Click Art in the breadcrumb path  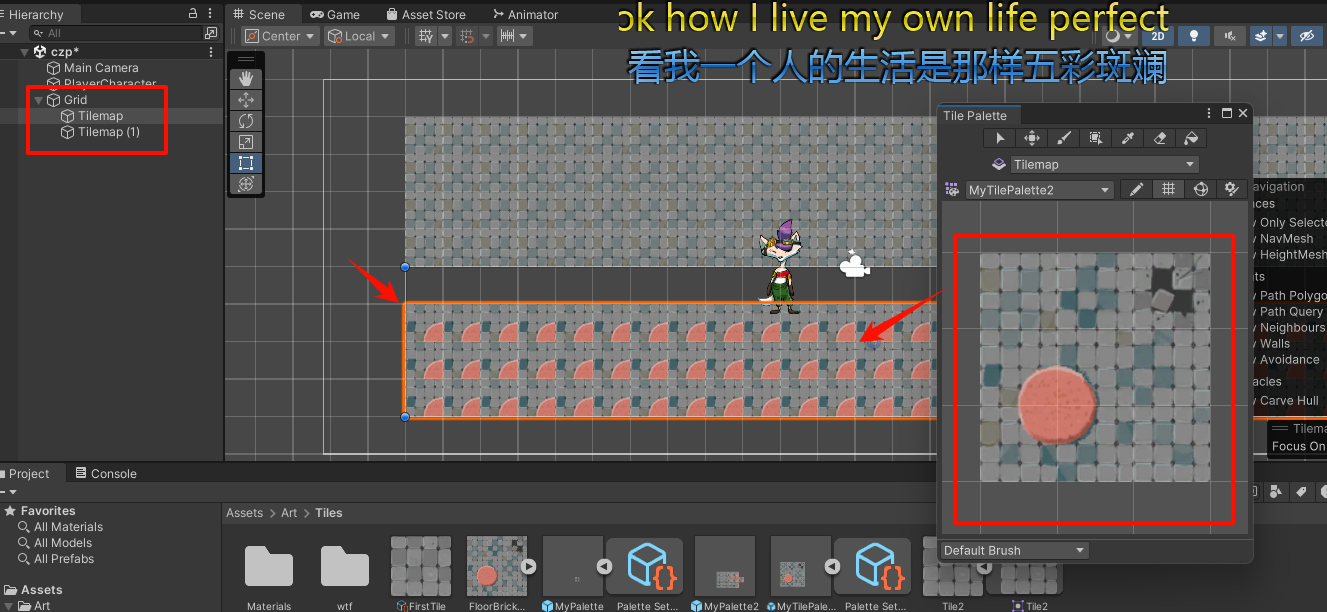click(x=289, y=513)
